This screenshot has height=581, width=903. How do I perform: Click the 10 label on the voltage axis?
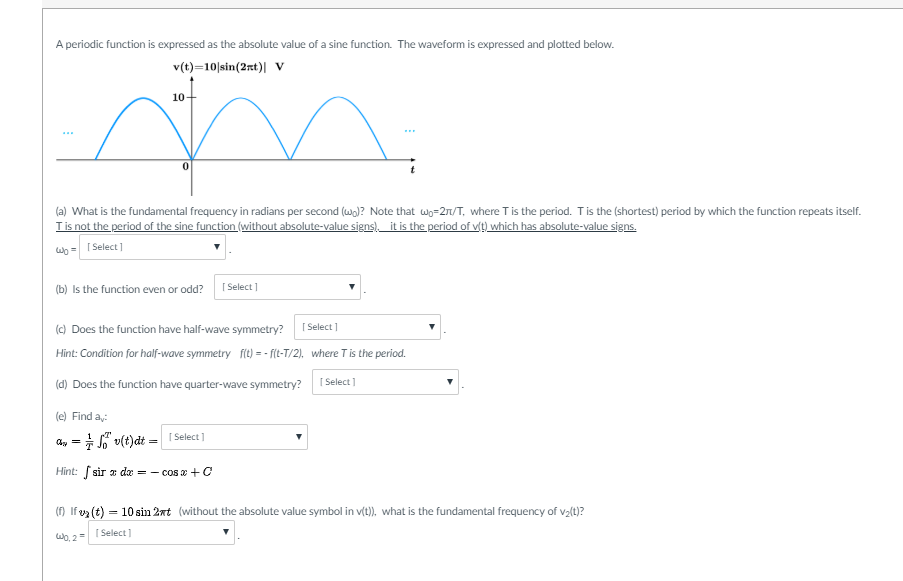(x=176, y=96)
